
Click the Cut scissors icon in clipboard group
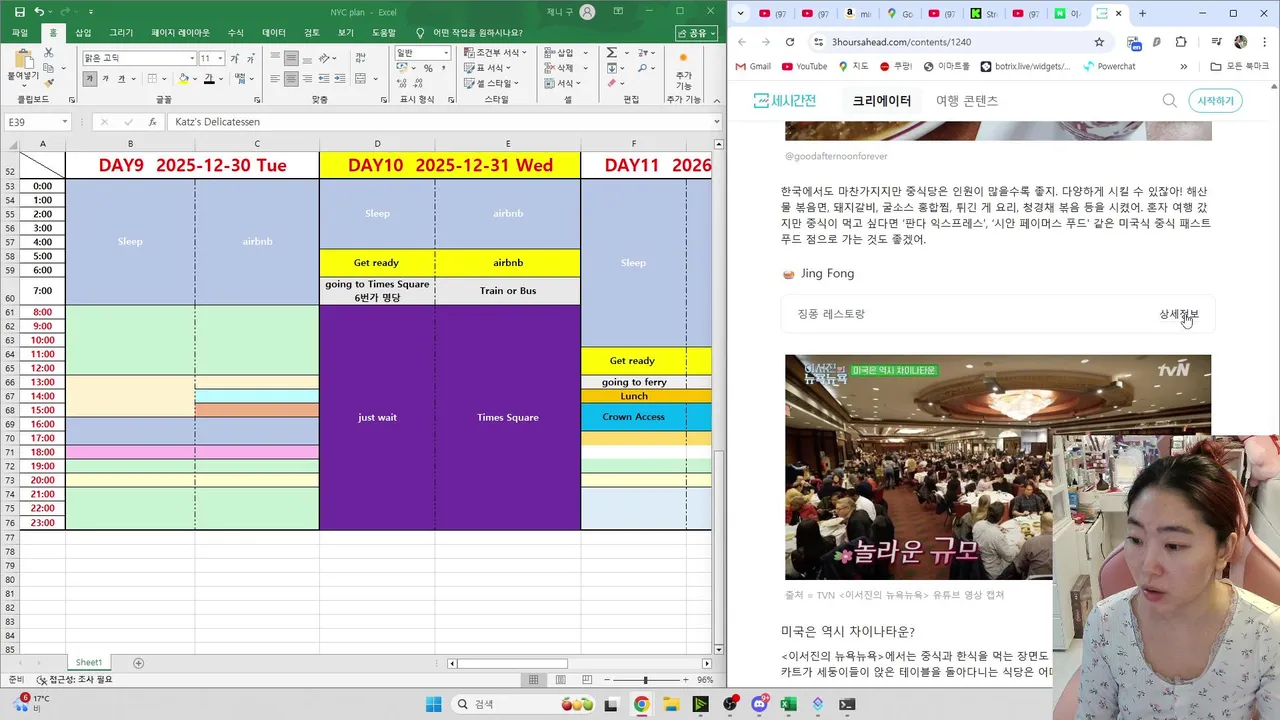click(48, 53)
